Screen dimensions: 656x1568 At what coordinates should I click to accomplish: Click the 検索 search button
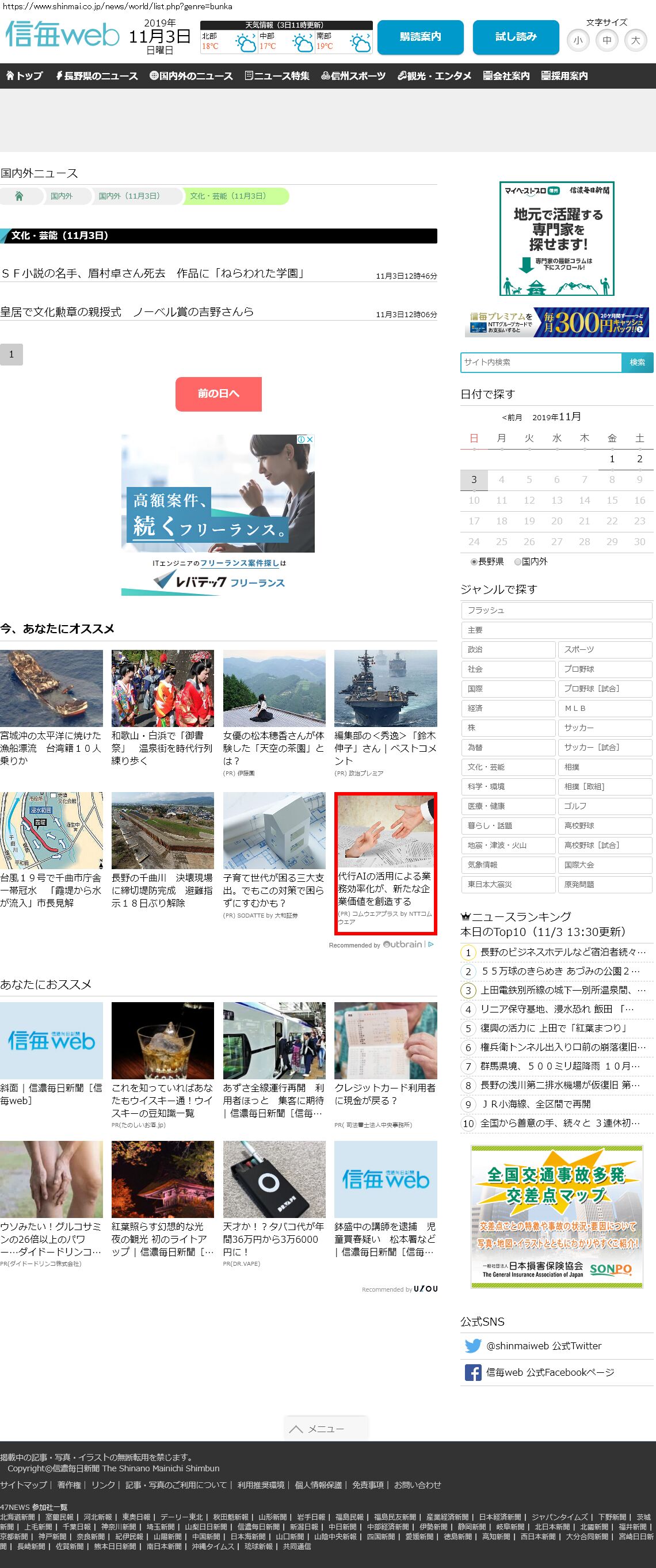(637, 362)
